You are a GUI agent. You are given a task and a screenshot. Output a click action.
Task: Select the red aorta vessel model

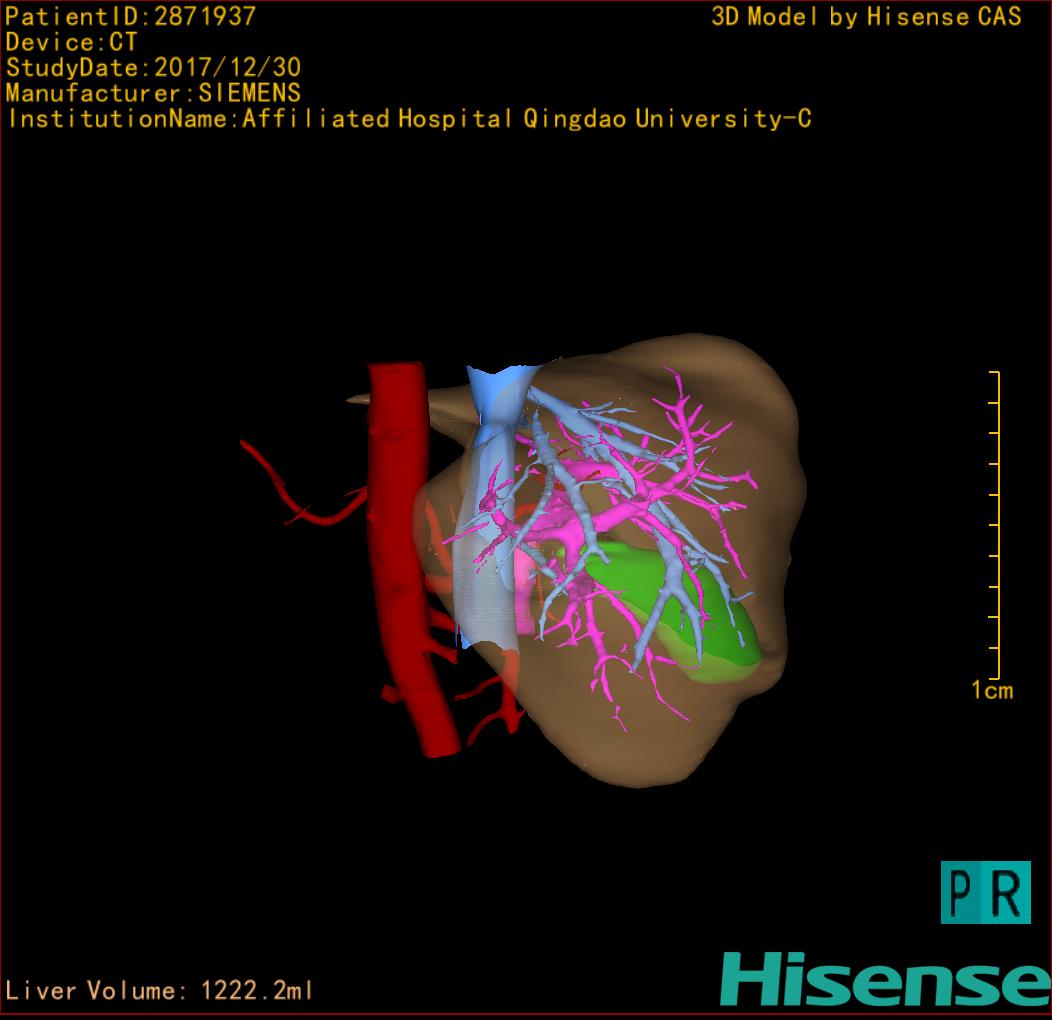[403, 560]
